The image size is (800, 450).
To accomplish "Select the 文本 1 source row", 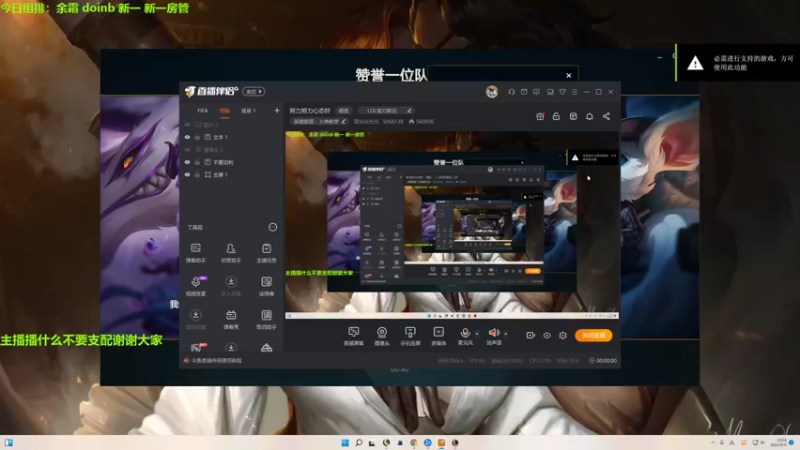I will click(232, 137).
